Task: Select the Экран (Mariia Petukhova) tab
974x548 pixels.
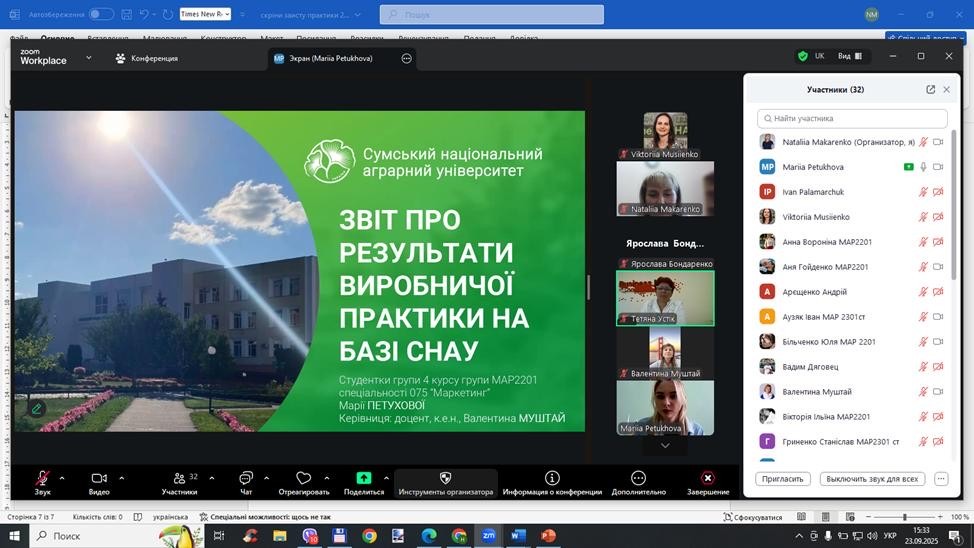Action: coord(324,58)
